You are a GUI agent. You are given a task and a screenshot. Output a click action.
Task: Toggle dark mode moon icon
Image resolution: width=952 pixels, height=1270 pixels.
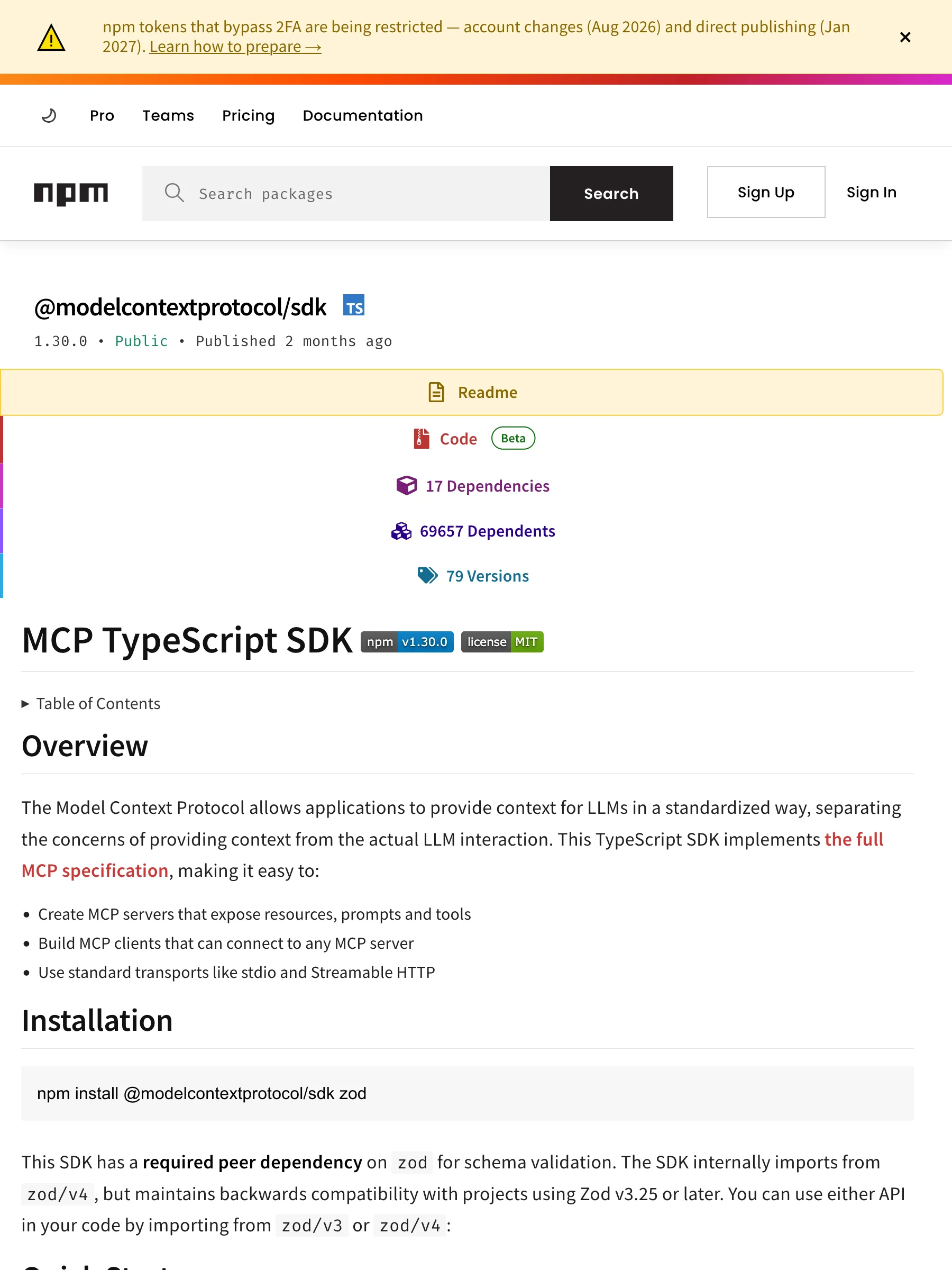(49, 115)
